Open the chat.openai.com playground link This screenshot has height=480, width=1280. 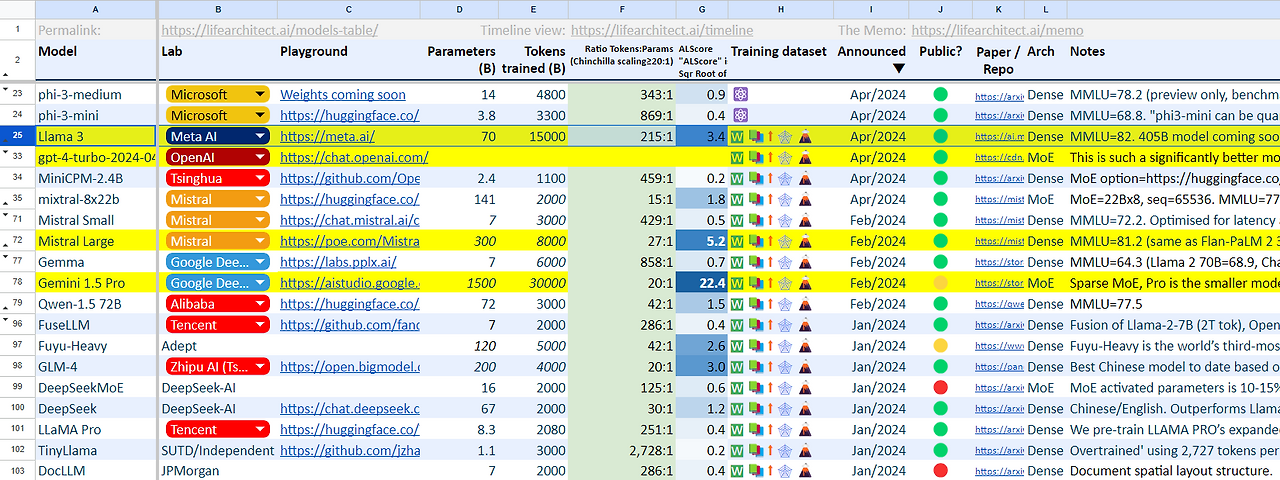pos(354,157)
